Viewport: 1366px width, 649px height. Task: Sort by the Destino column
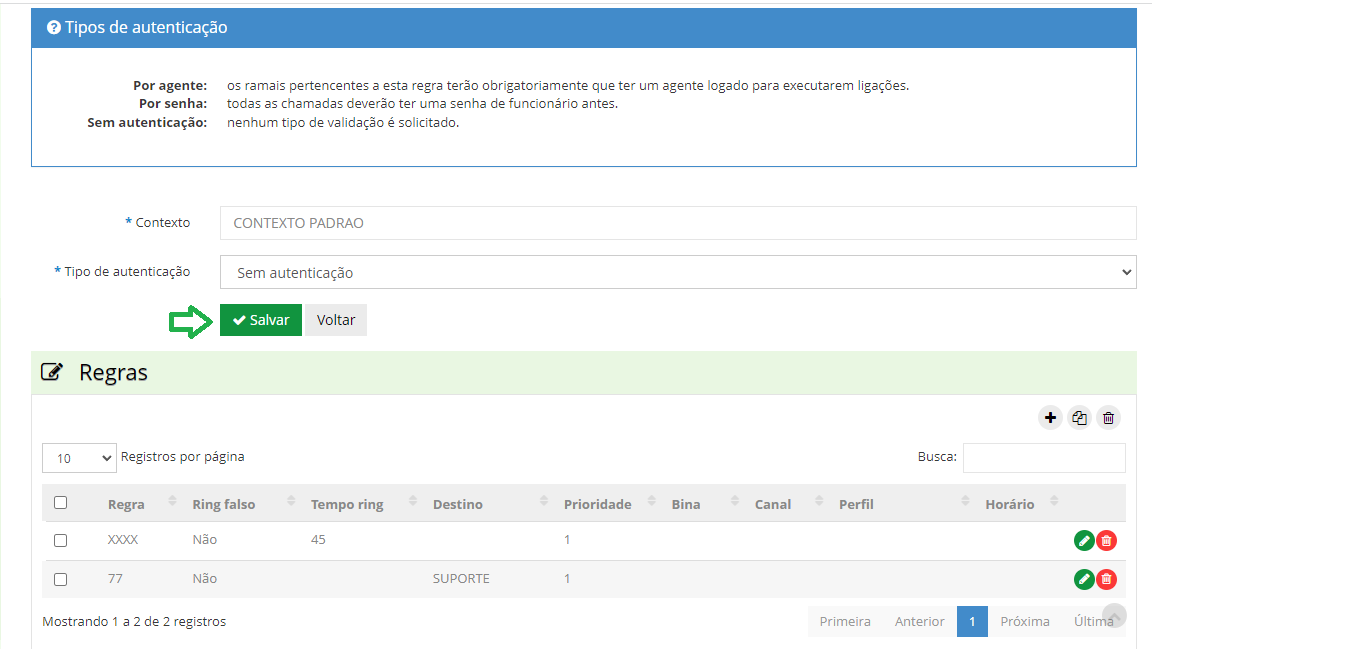488,504
